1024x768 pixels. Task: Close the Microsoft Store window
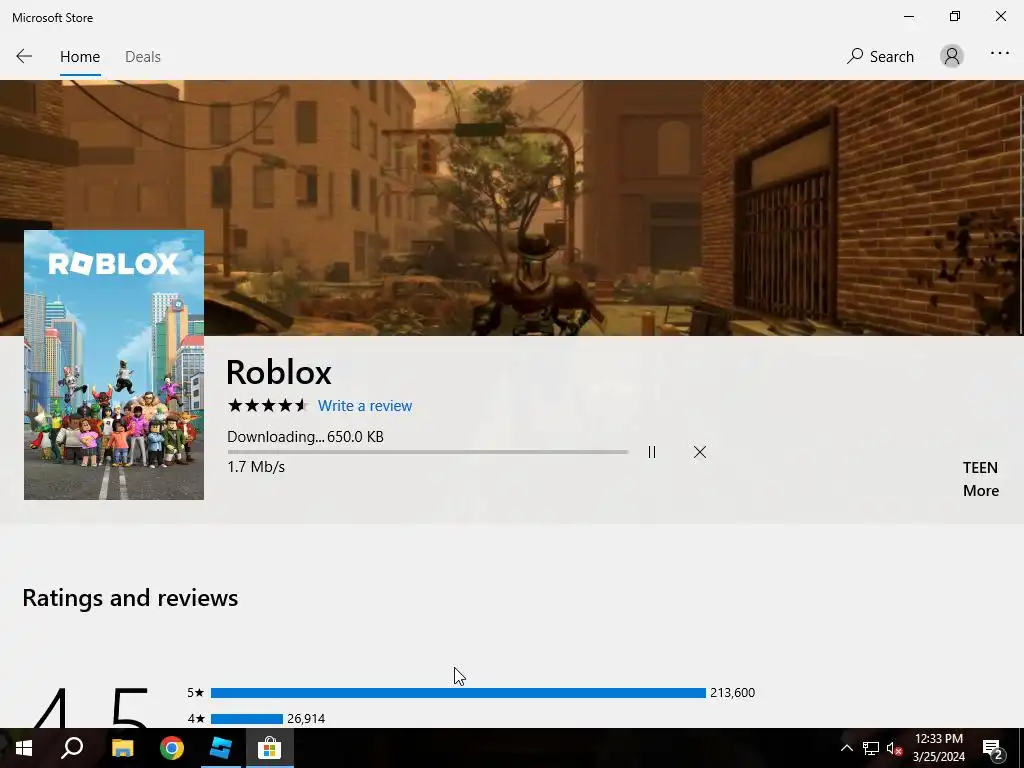pyautogui.click(x=1000, y=16)
